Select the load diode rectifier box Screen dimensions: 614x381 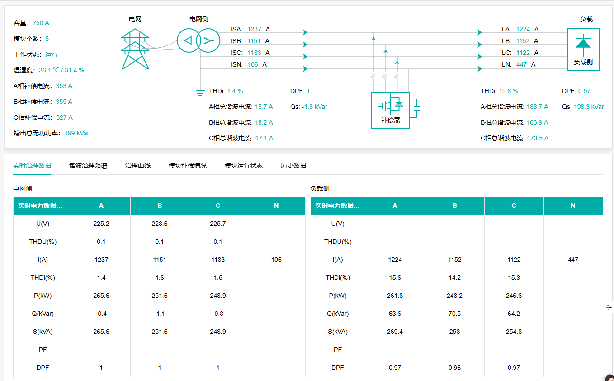click(583, 49)
